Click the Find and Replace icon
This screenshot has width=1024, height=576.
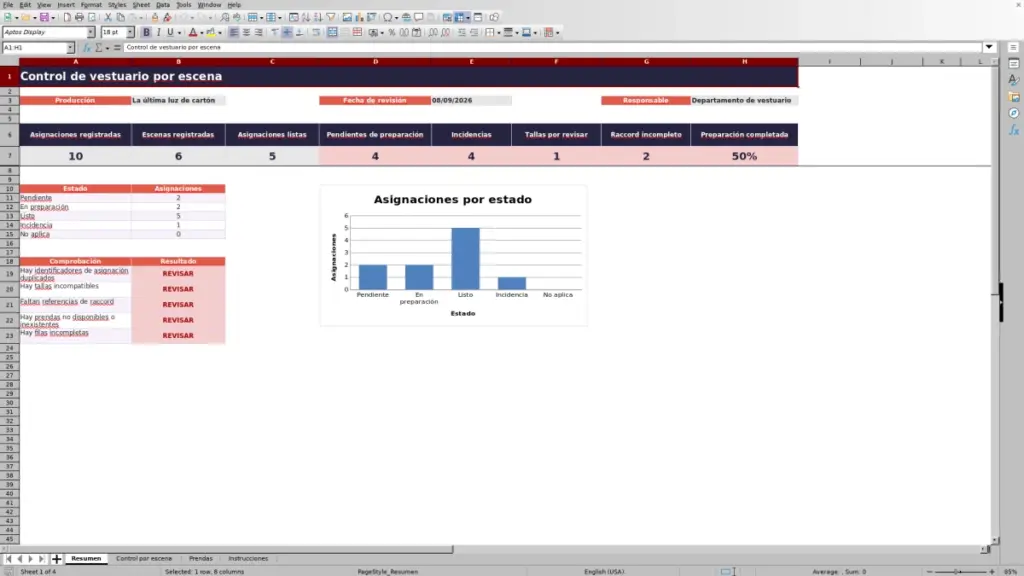click(225, 18)
